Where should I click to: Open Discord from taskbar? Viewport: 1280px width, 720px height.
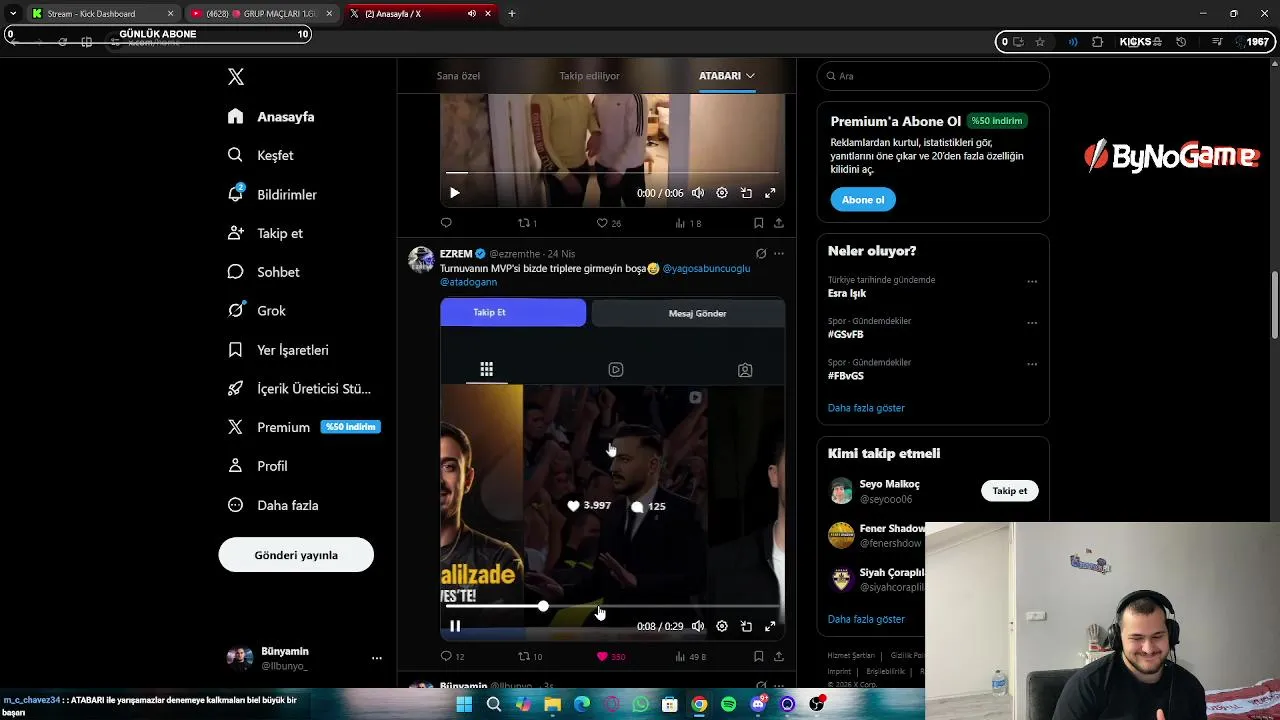(758, 705)
